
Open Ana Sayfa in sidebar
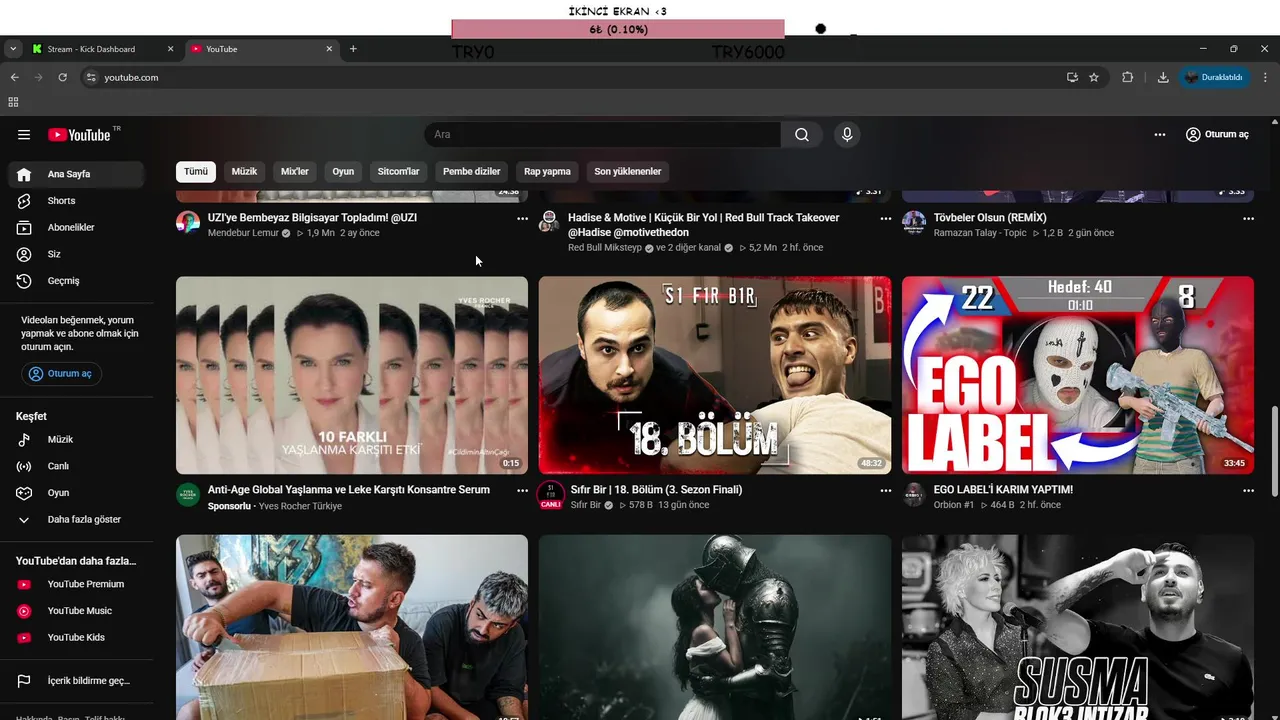[x=78, y=174]
